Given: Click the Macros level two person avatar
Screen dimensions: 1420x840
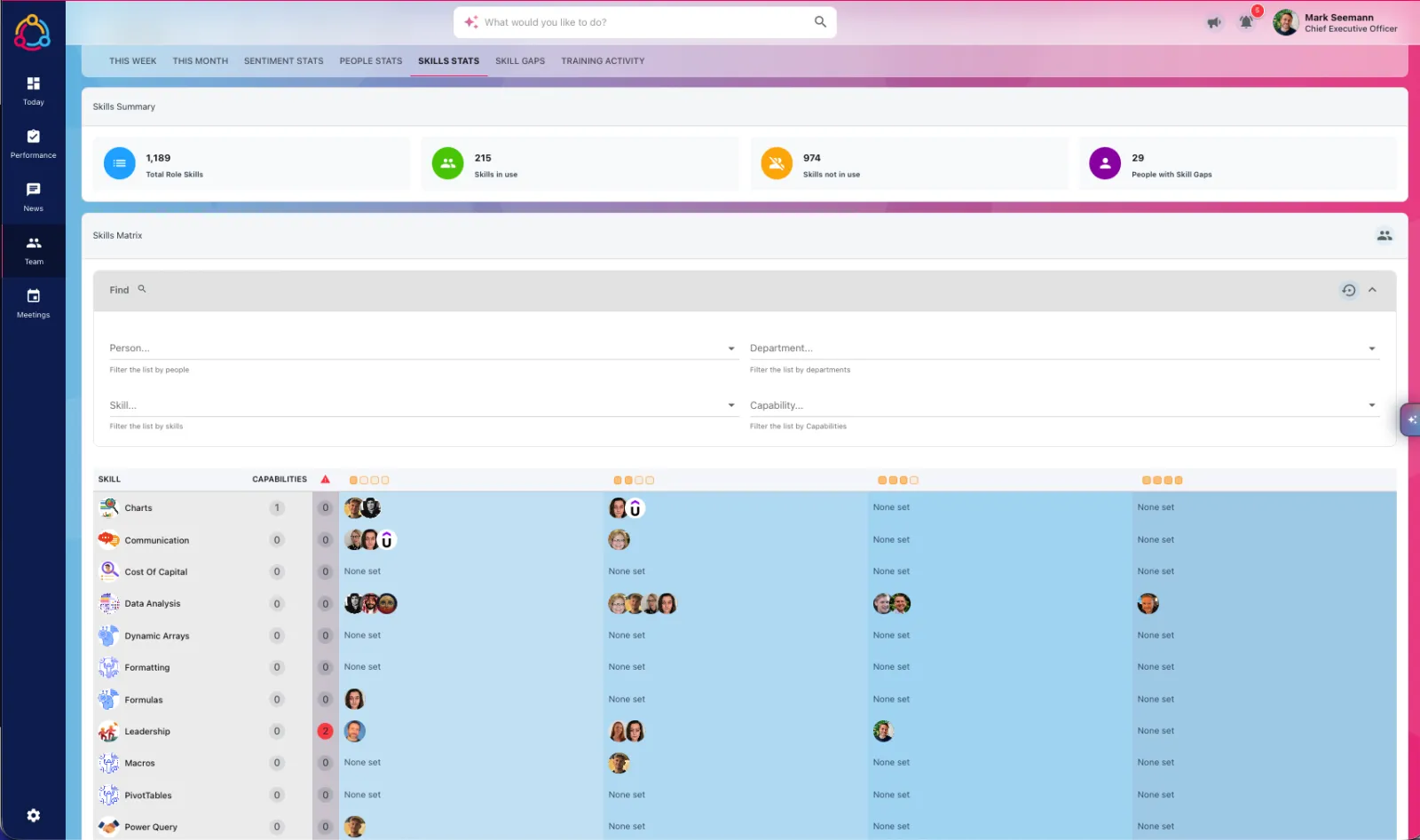Looking at the screenshot, I should pyautogui.click(x=619, y=763).
